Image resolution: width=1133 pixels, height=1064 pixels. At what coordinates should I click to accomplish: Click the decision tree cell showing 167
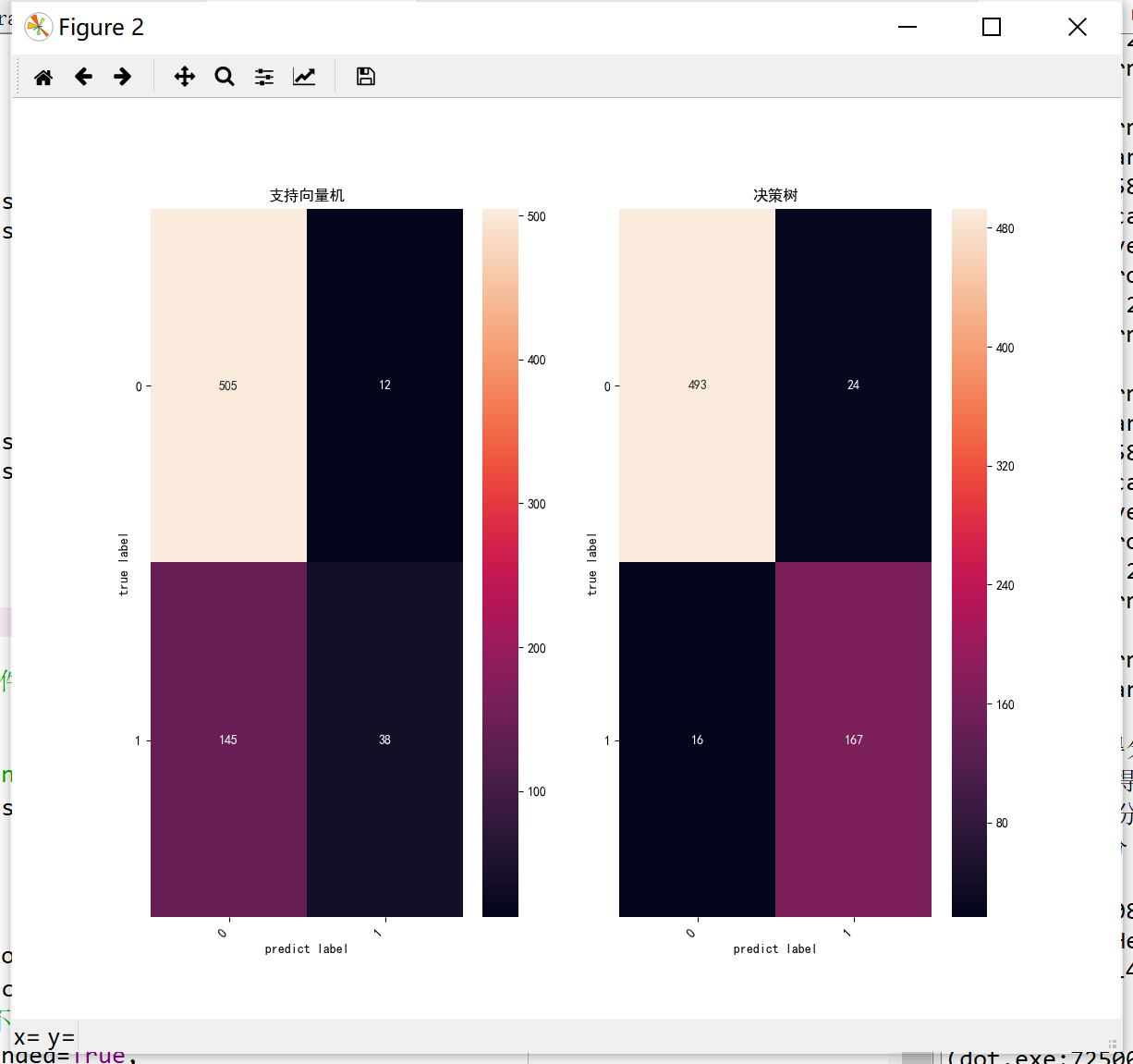[853, 740]
